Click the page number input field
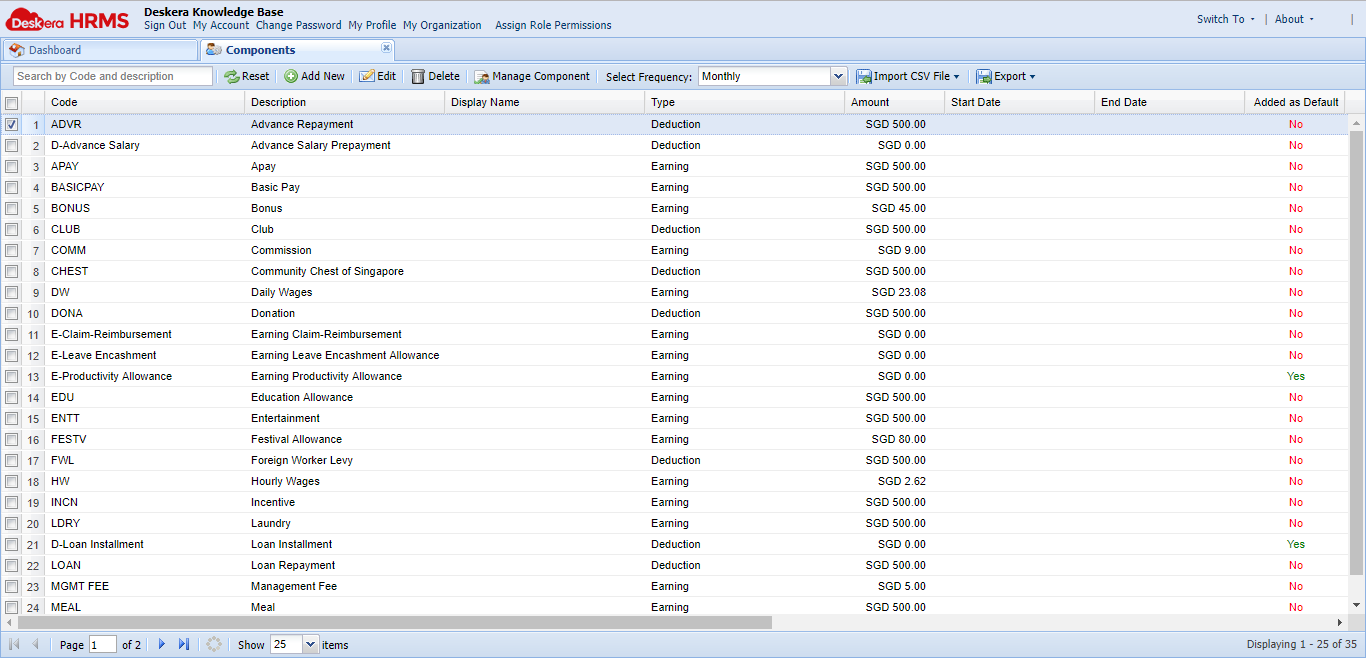The height and width of the screenshot is (658, 1366). pyautogui.click(x=103, y=645)
